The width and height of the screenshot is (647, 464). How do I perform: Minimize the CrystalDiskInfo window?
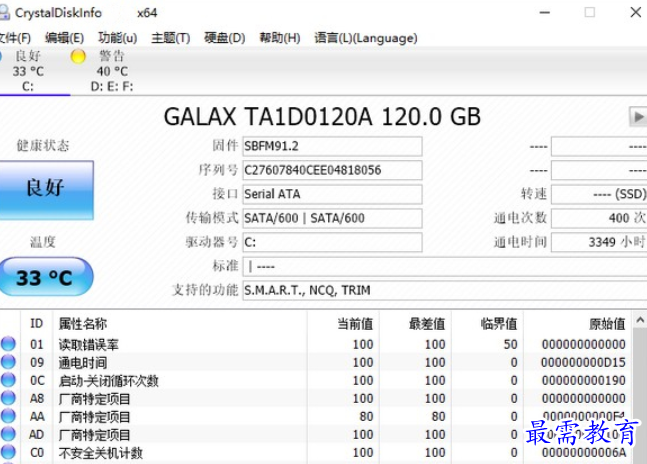(545, 12)
